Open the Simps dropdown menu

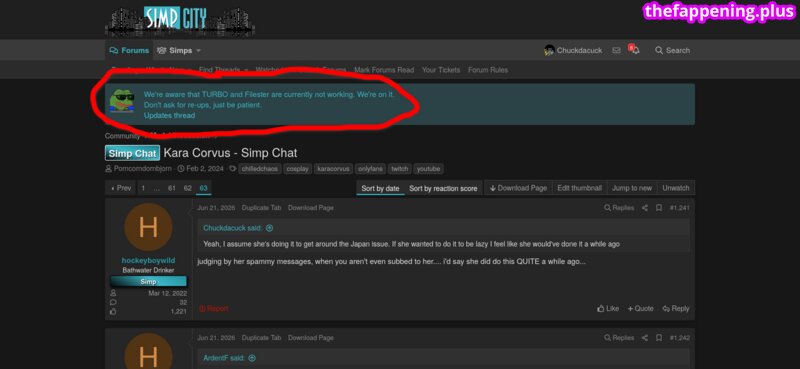[x=179, y=51]
